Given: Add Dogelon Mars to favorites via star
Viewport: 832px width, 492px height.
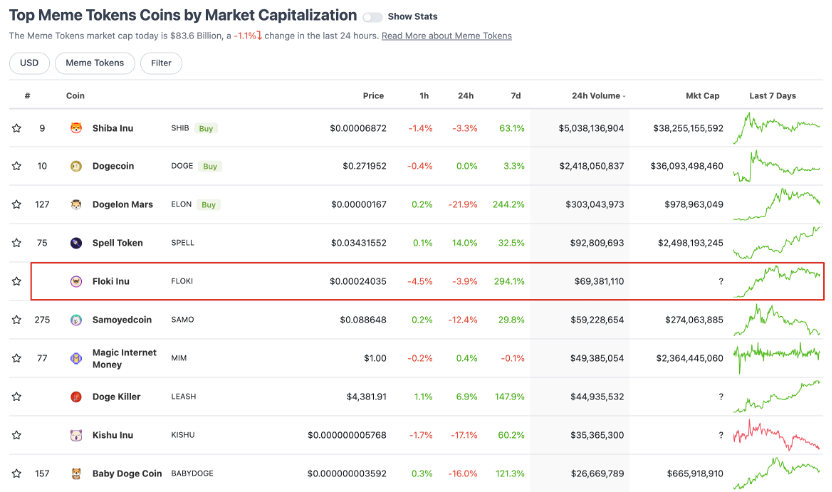Looking at the screenshot, I should coord(16,204).
